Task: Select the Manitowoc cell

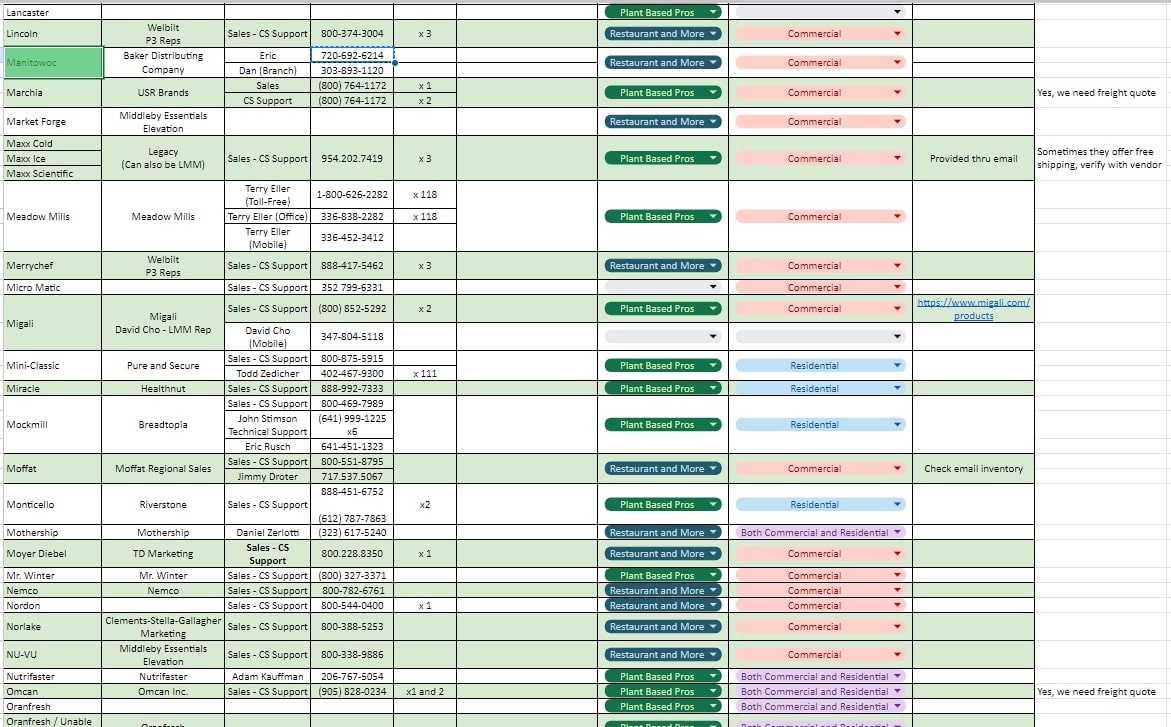Action: [53, 63]
